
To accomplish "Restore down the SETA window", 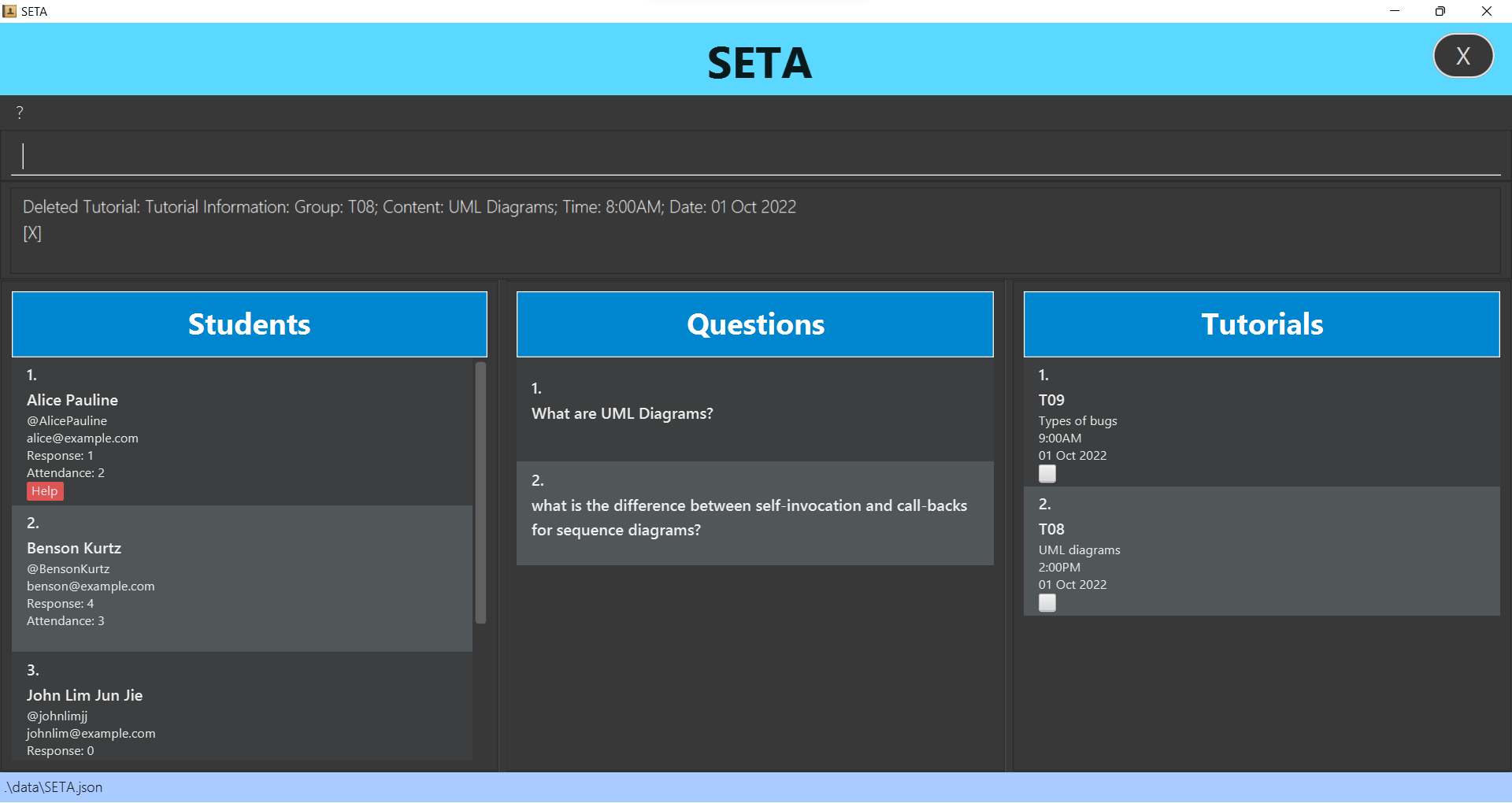I will (x=1440, y=11).
